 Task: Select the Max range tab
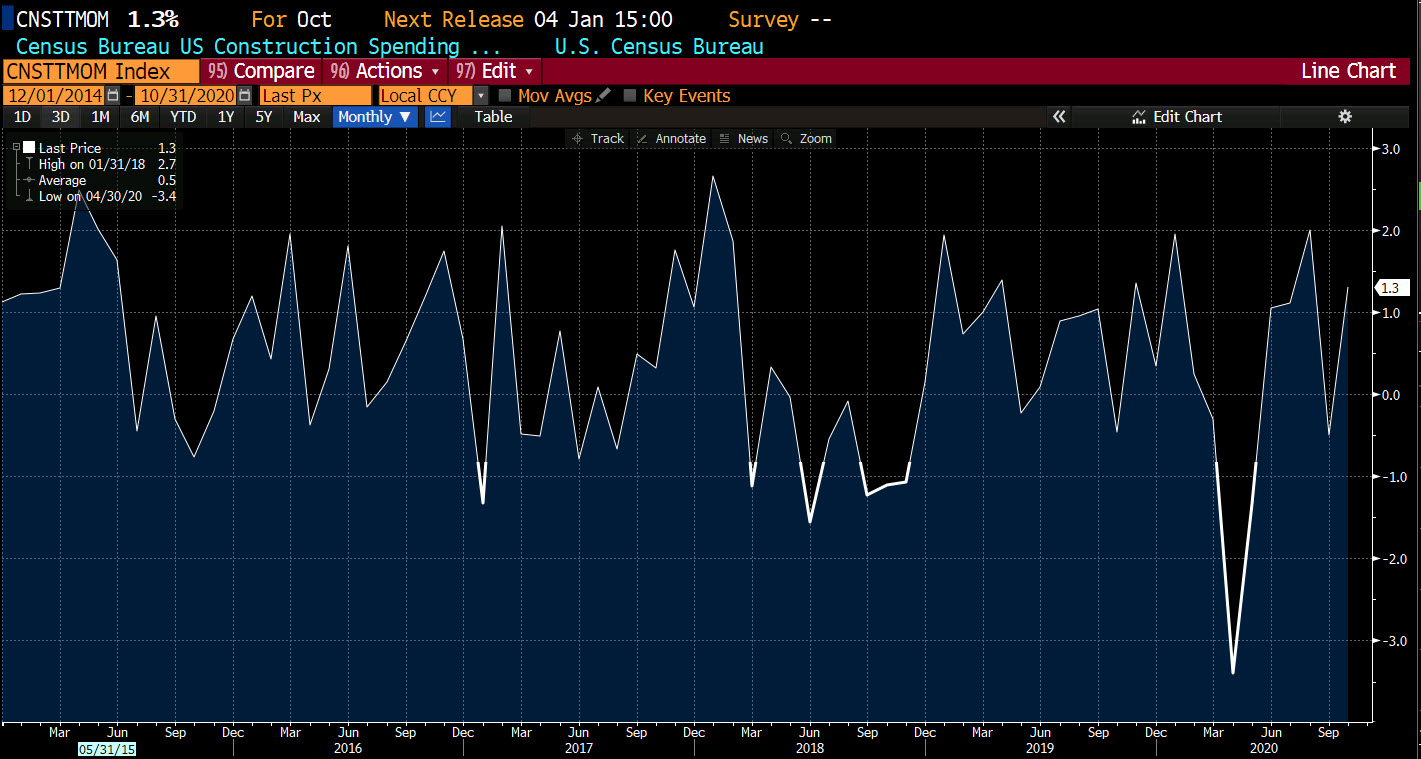[x=306, y=117]
